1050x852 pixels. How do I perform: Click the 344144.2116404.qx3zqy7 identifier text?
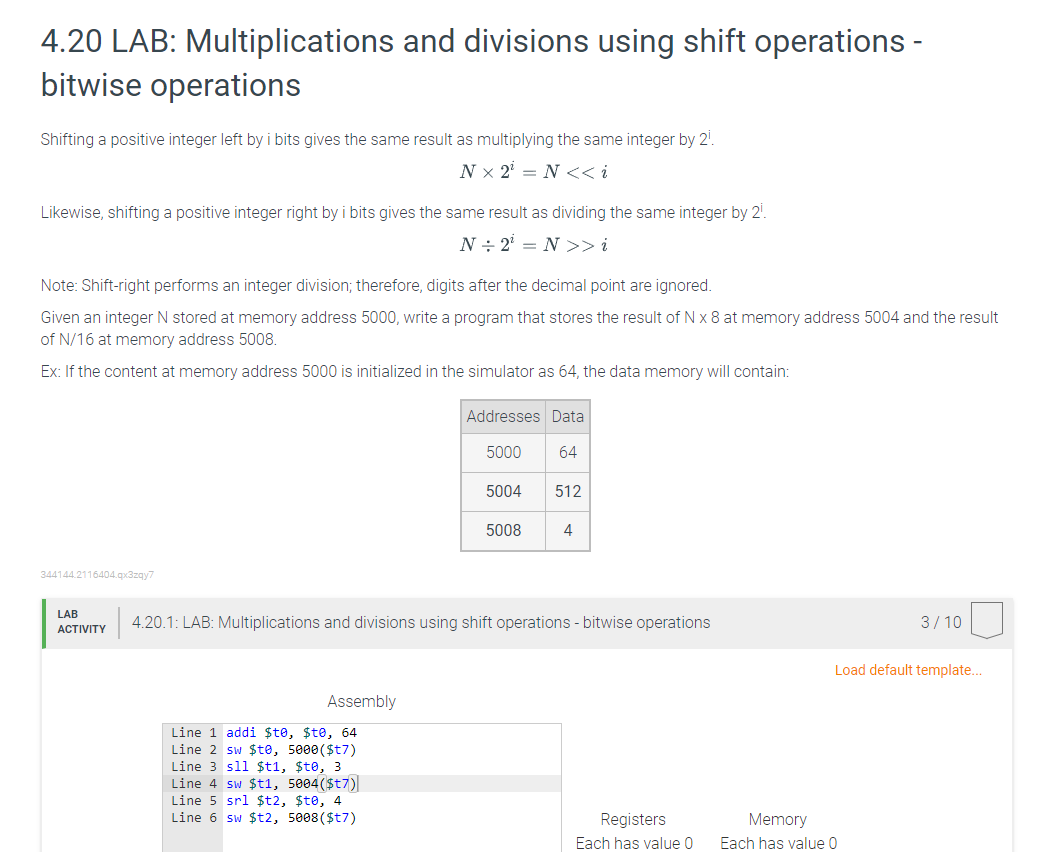(x=98, y=574)
